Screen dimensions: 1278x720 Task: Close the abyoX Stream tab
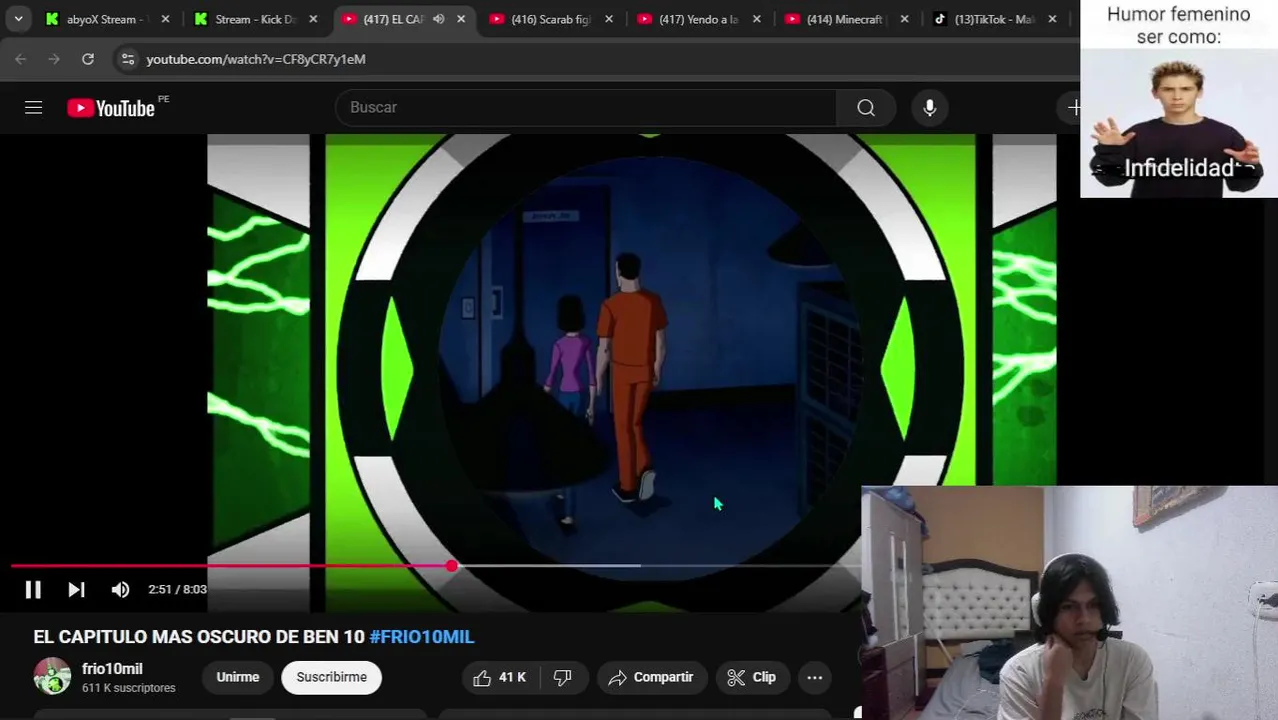(166, 19)
